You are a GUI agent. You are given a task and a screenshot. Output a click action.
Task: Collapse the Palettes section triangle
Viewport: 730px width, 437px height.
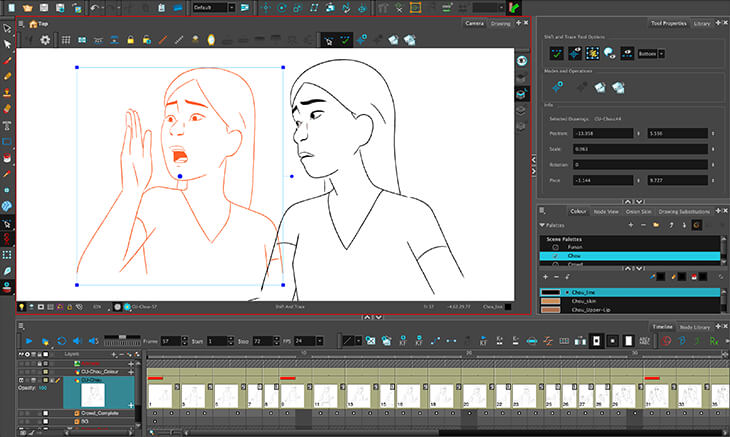(x=542, y=225)
